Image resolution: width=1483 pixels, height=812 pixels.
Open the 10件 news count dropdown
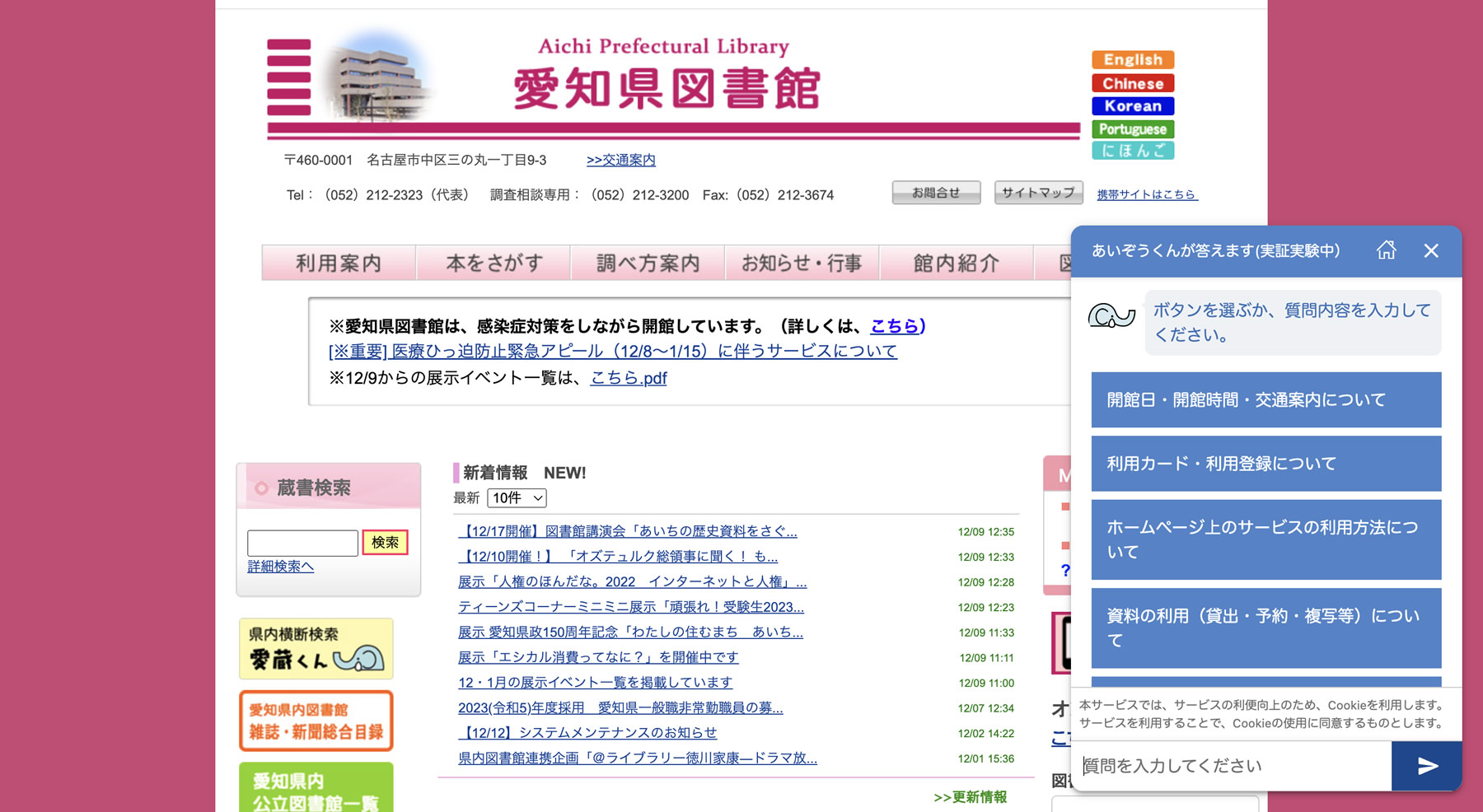tap(517, 498)
